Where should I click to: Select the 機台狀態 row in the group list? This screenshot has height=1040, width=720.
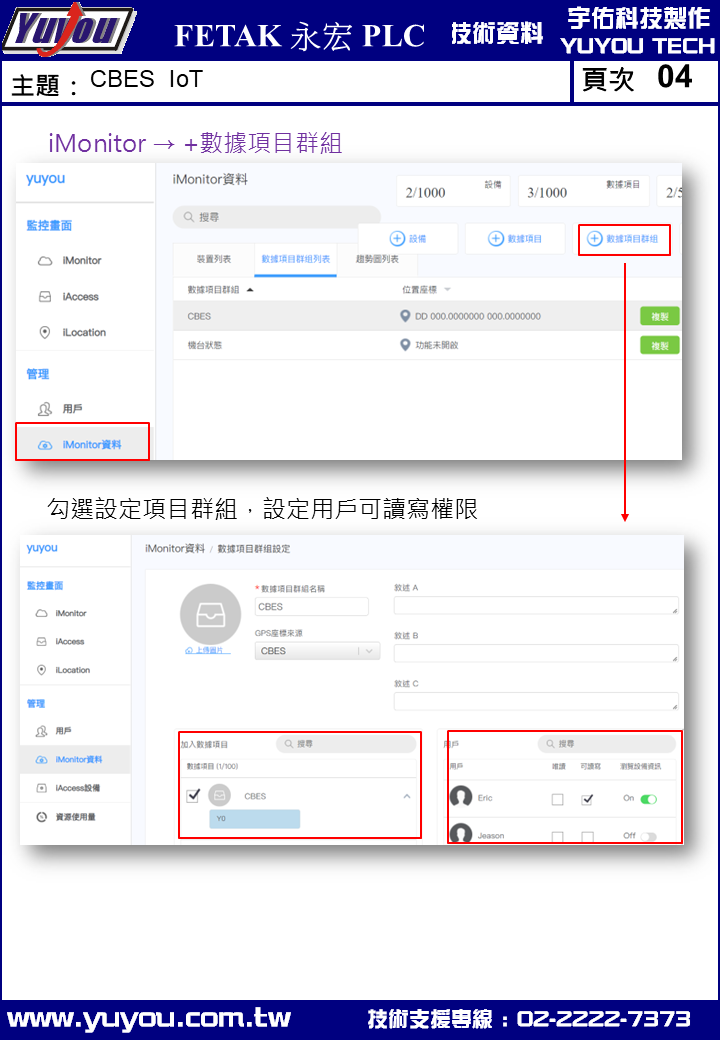pos(427,345)
